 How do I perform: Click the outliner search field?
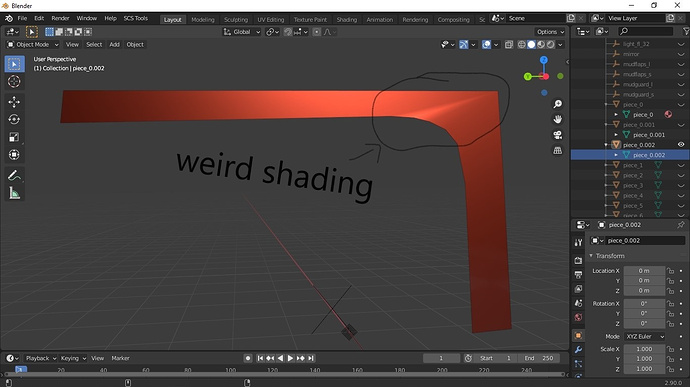pos(646,31)
